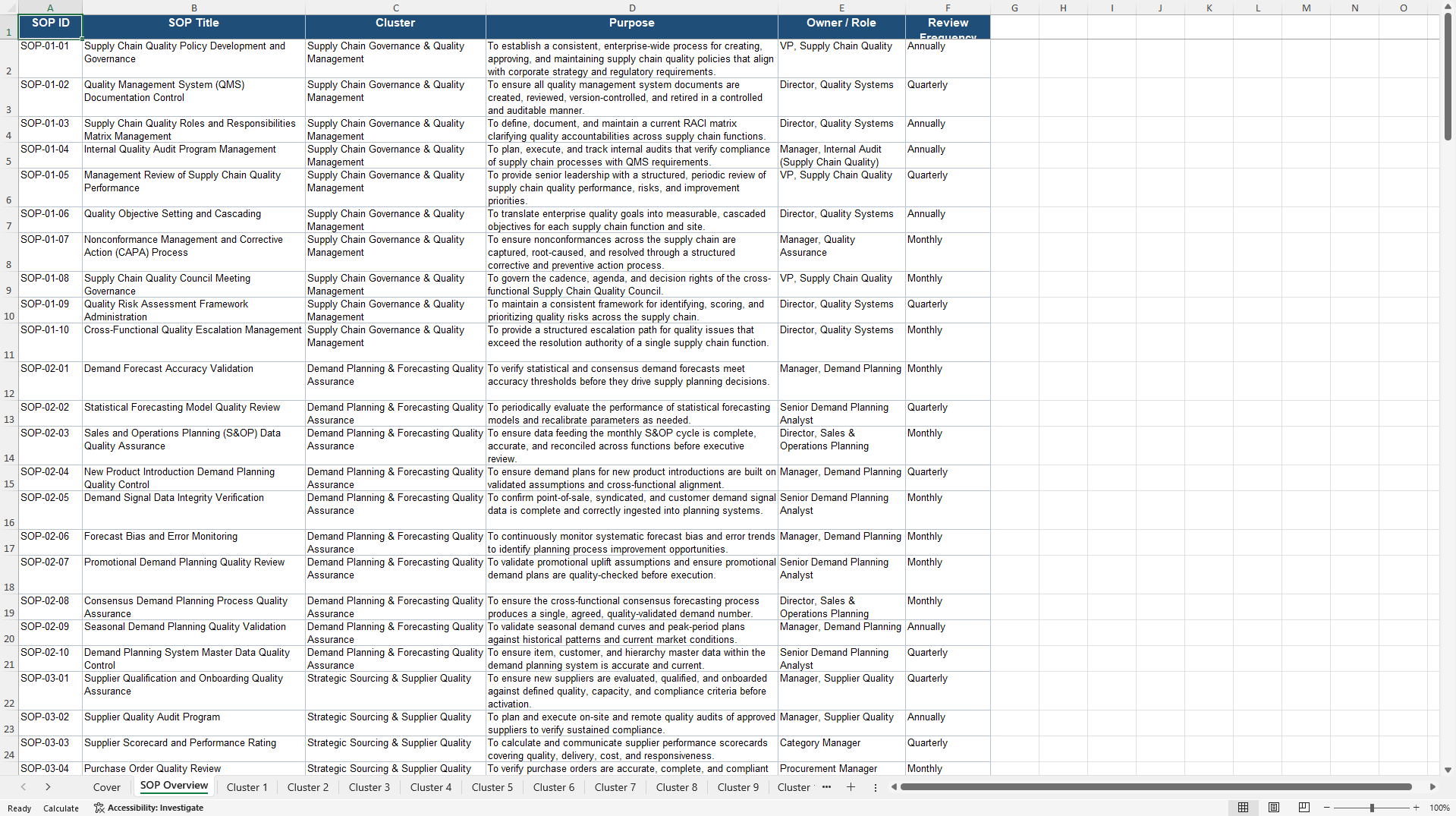Add a new sheet

tap(851, 787)
